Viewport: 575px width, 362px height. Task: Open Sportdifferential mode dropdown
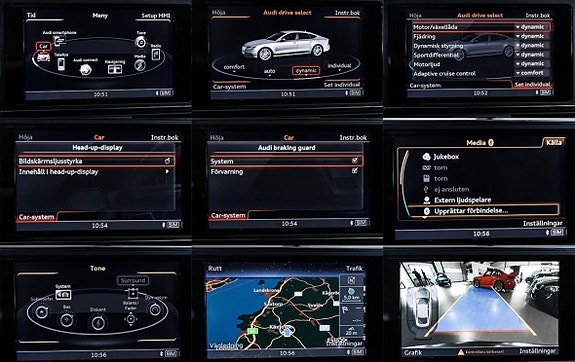click(532, 54)
